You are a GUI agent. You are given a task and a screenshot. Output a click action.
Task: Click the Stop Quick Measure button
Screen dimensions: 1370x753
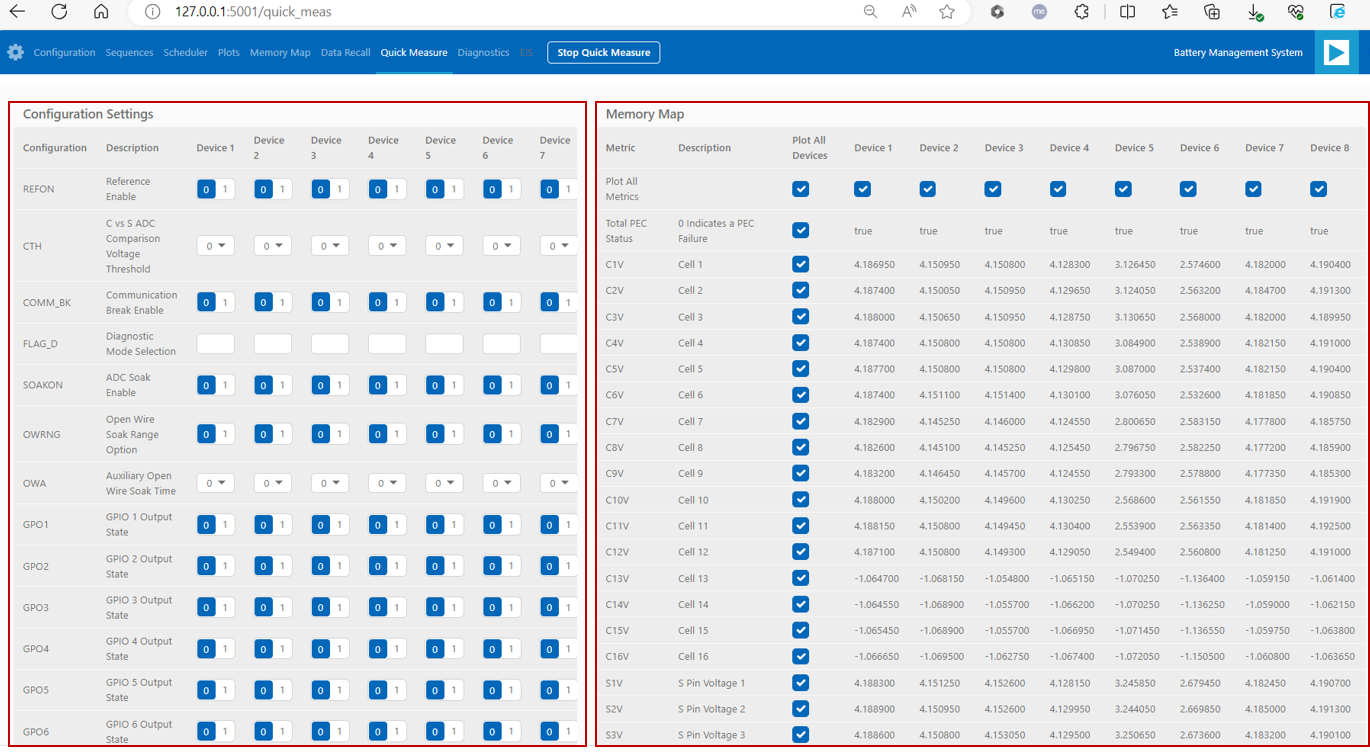pyautogui.click(x=603, y=52)
